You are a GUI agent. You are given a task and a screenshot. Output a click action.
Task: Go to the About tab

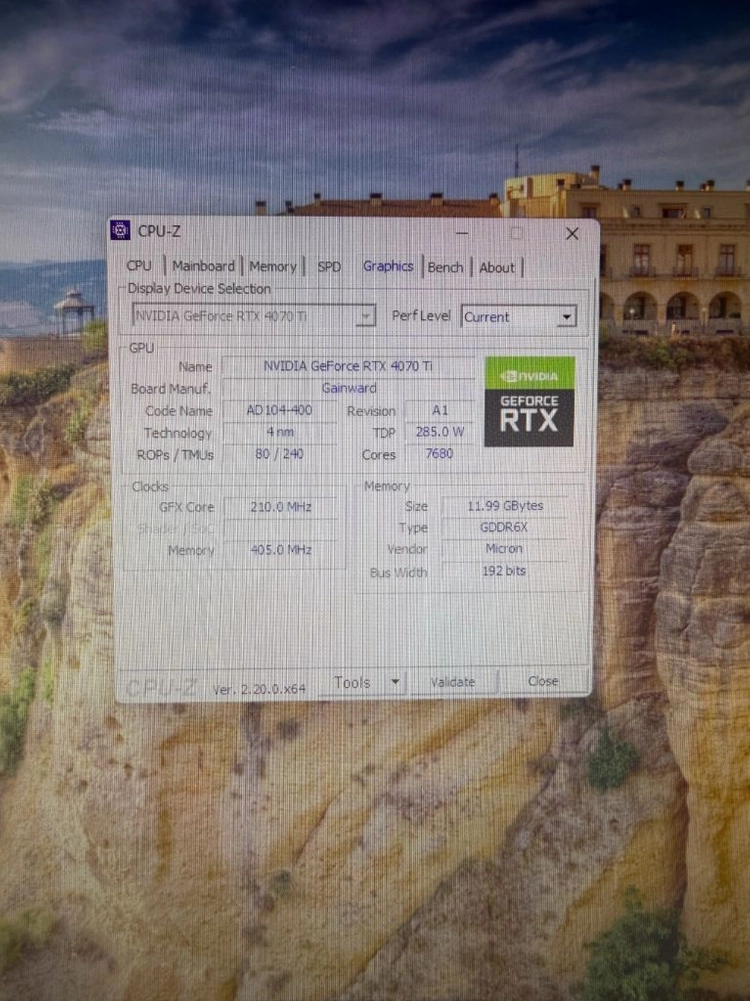(x=497, y=267)
